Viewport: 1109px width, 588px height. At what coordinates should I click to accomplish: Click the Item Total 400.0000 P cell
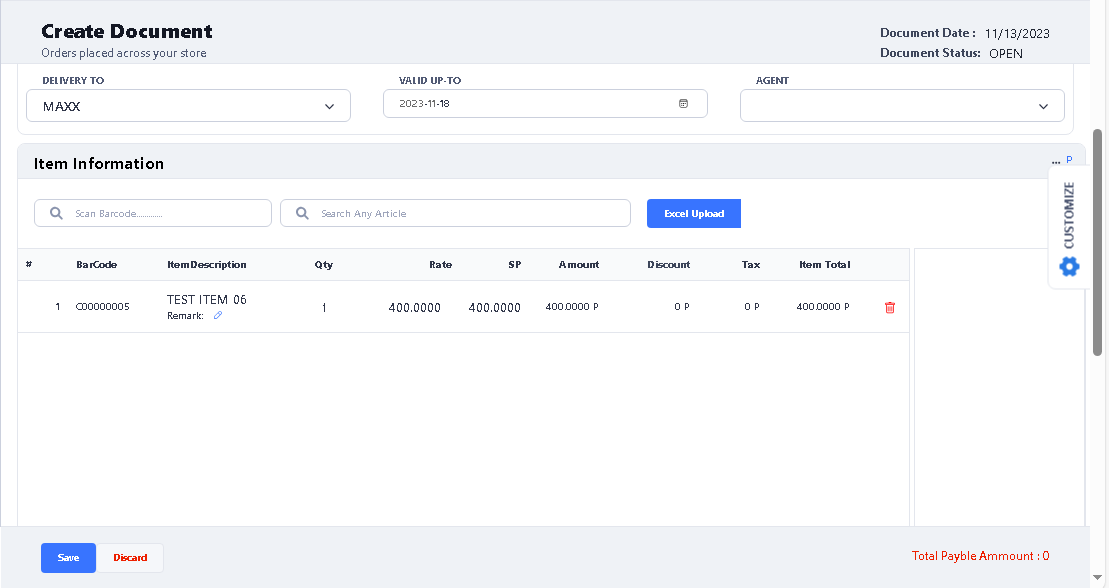coord(823,306)
